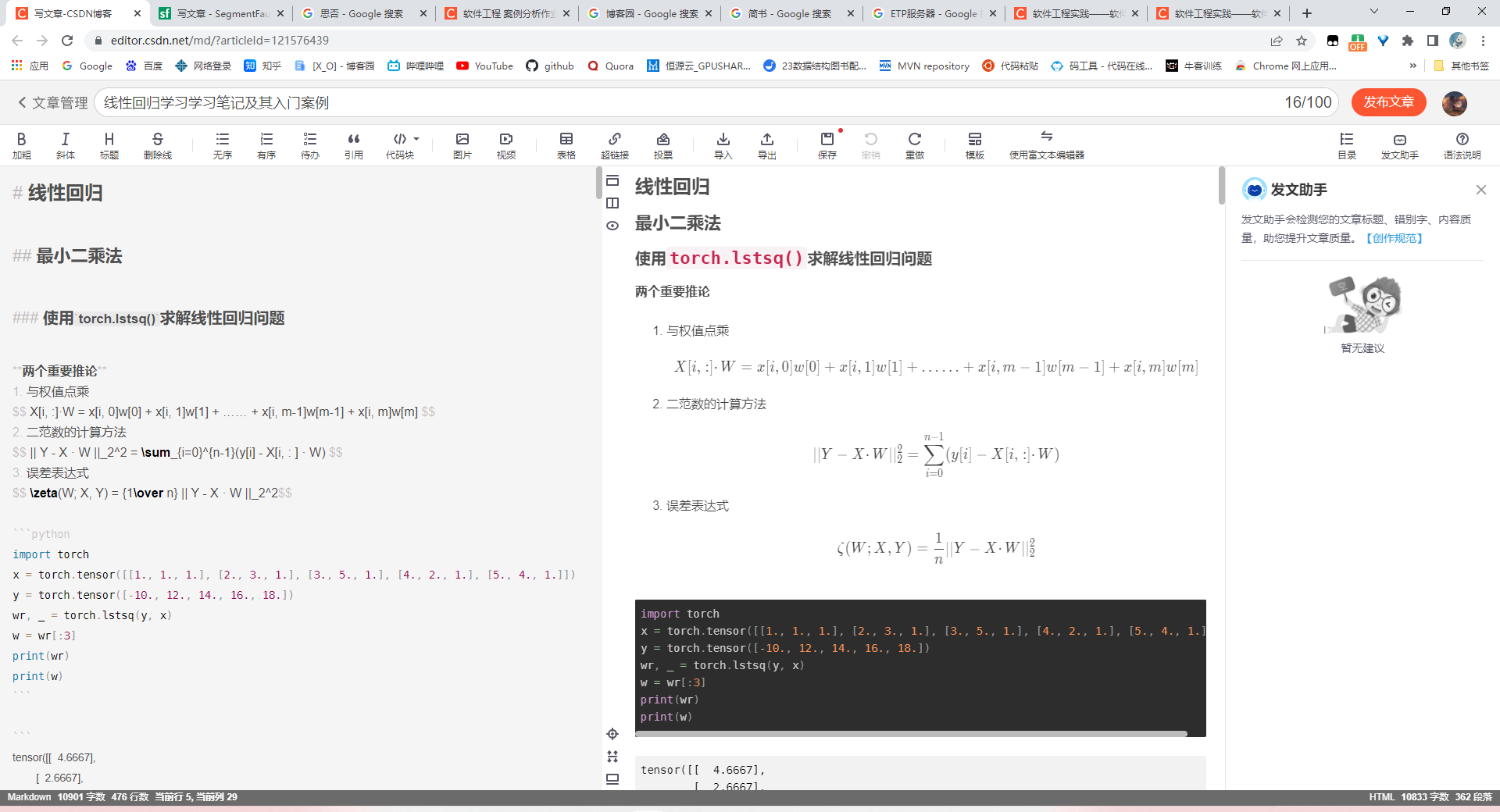This screenshot has height=812, width=1500.
Task: Insert a poll with 投票 button
Action: [663, 145]
